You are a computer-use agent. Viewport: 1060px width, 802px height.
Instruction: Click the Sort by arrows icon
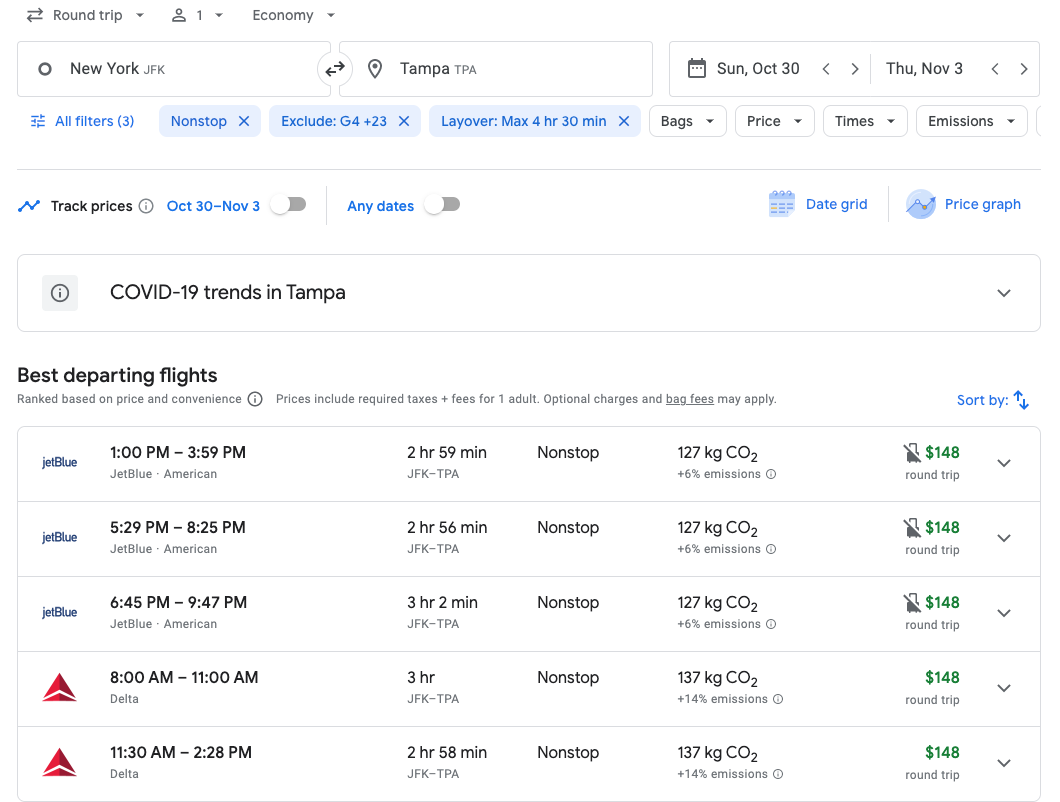[1021, 399]
